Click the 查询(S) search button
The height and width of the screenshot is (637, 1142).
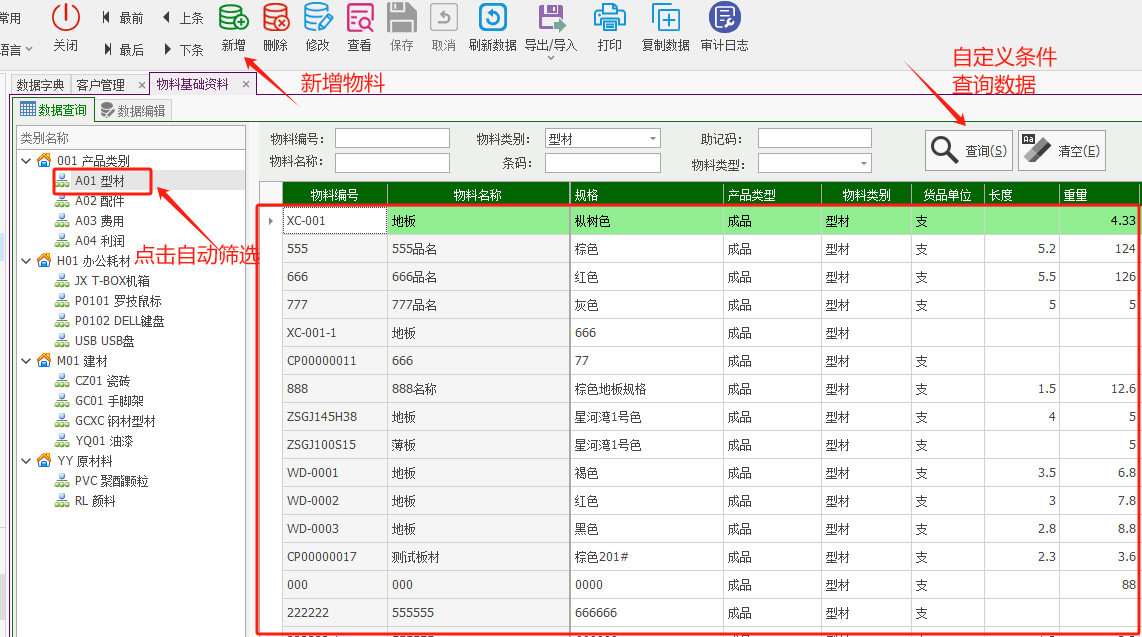[x=969, y=150]
